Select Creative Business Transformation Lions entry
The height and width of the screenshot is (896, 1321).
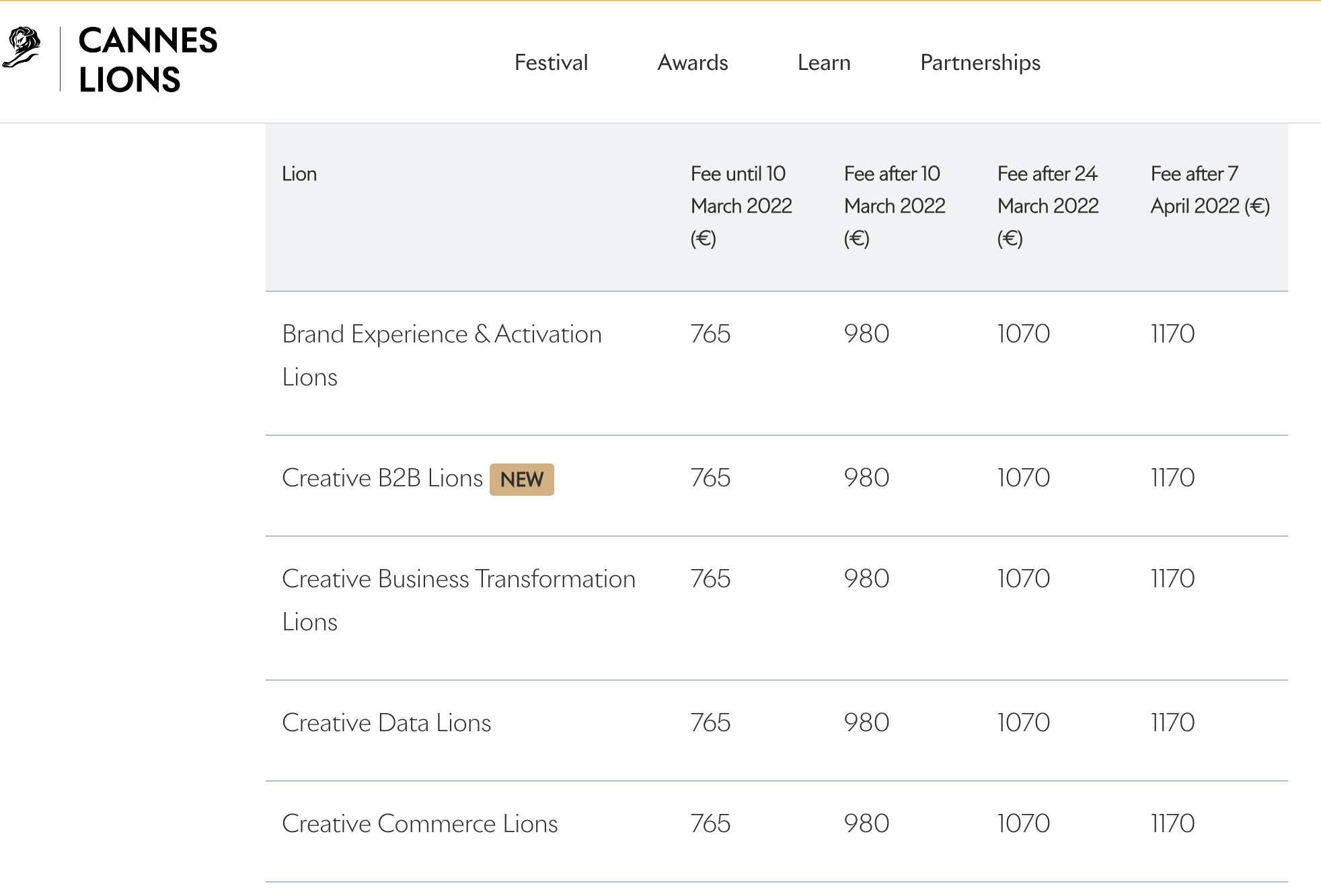(x=458, y=600)
